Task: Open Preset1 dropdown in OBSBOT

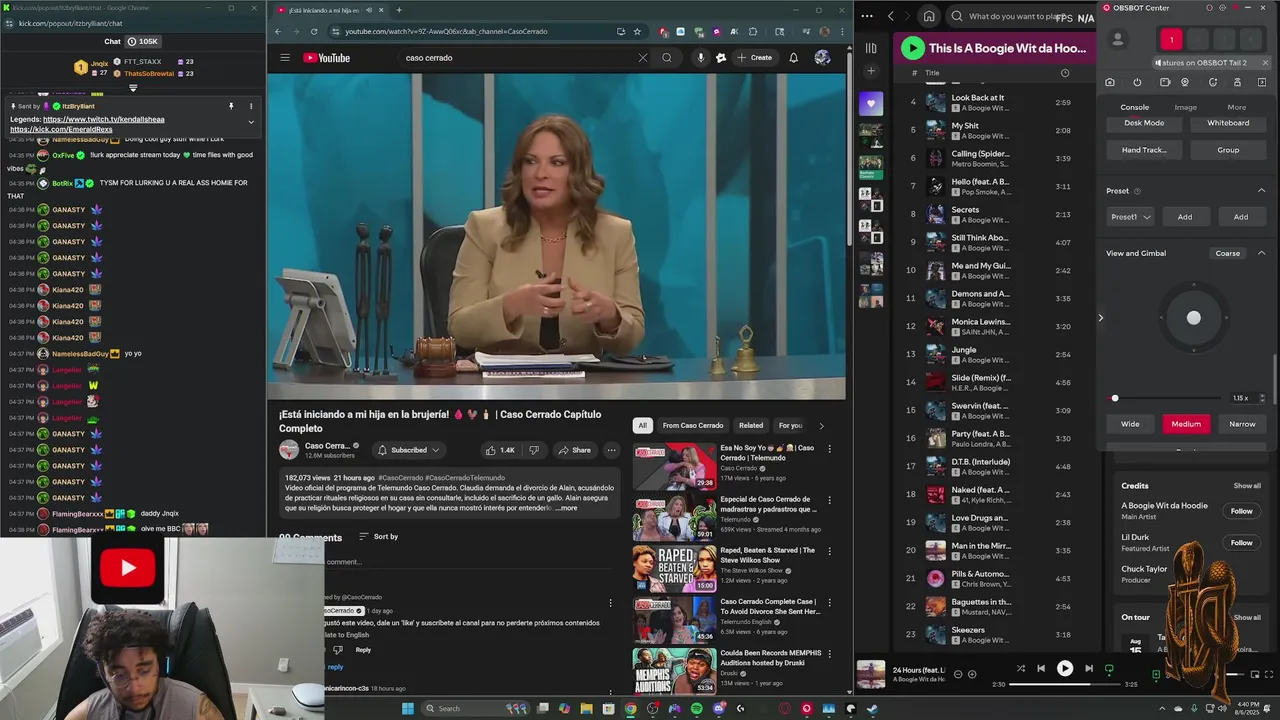Action: [1131, 217]
